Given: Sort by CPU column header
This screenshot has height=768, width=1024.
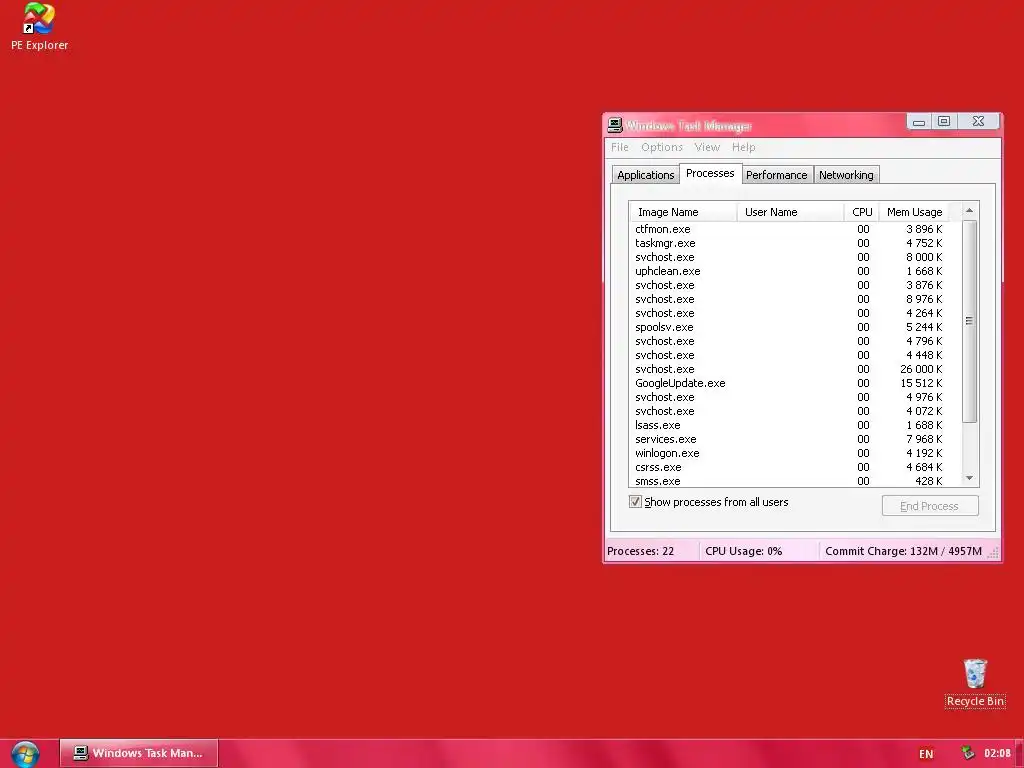Looking at the screenshot, I should (861, 212).
